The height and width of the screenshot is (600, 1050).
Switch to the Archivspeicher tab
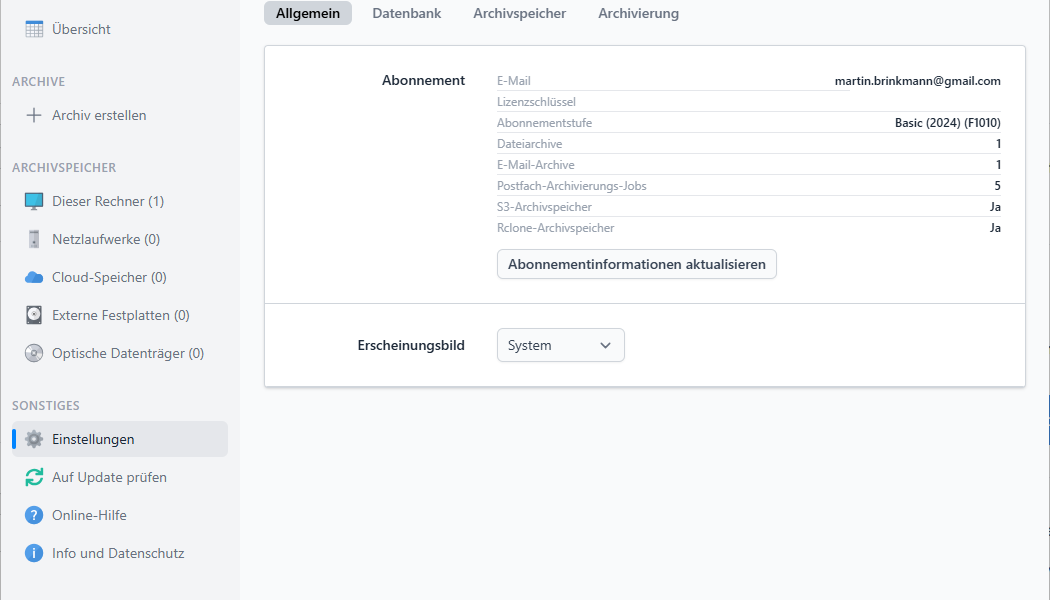[x=519, y=13]
